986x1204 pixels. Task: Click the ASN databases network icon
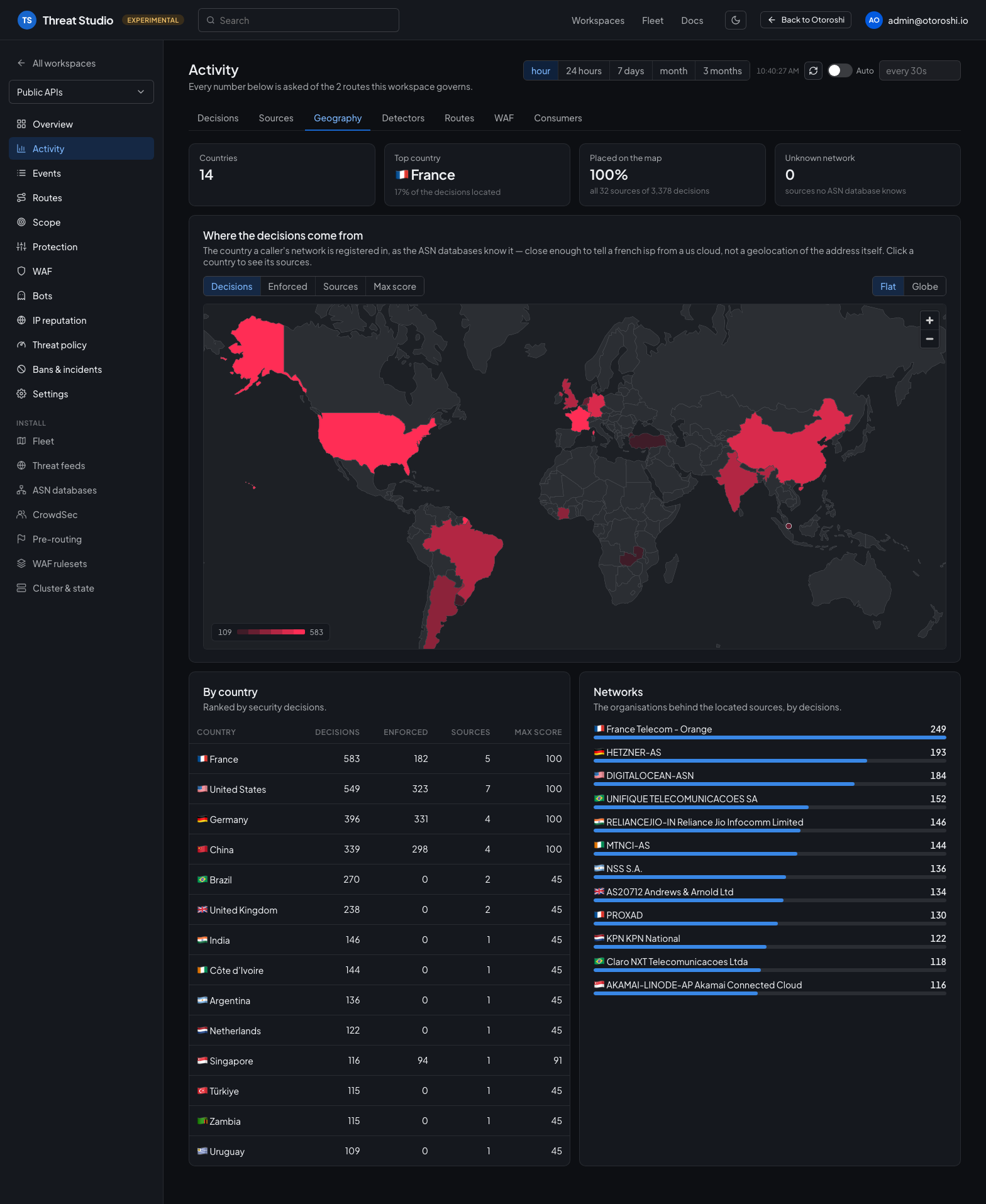[21, 490]
